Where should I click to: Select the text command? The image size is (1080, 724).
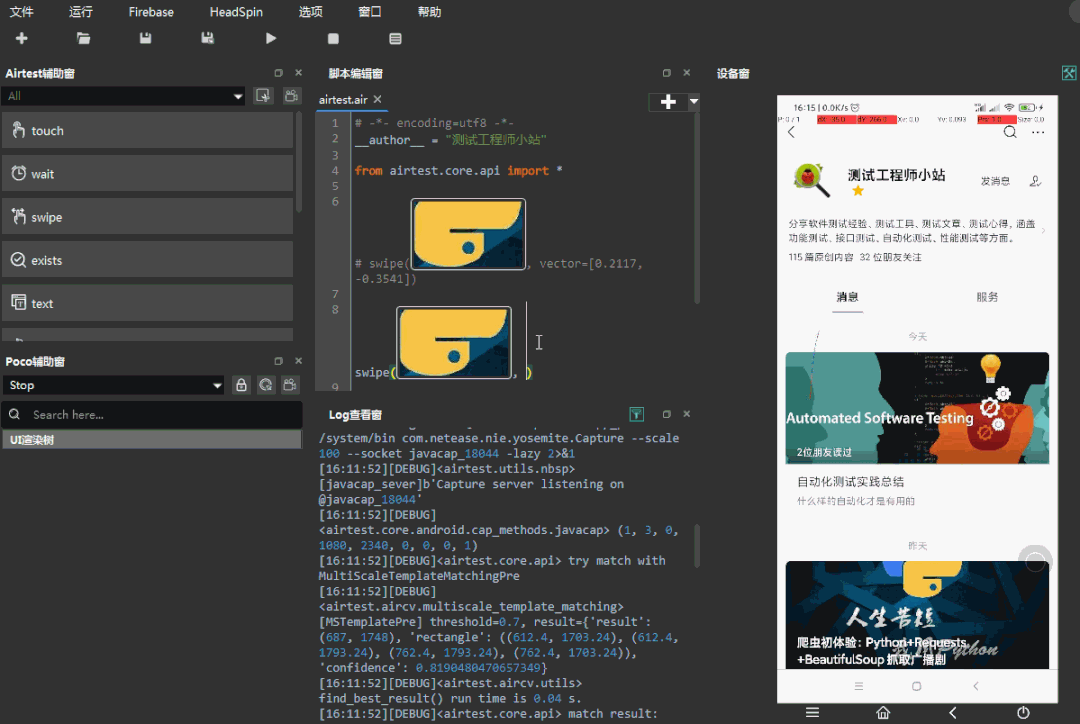pos(147,303)
